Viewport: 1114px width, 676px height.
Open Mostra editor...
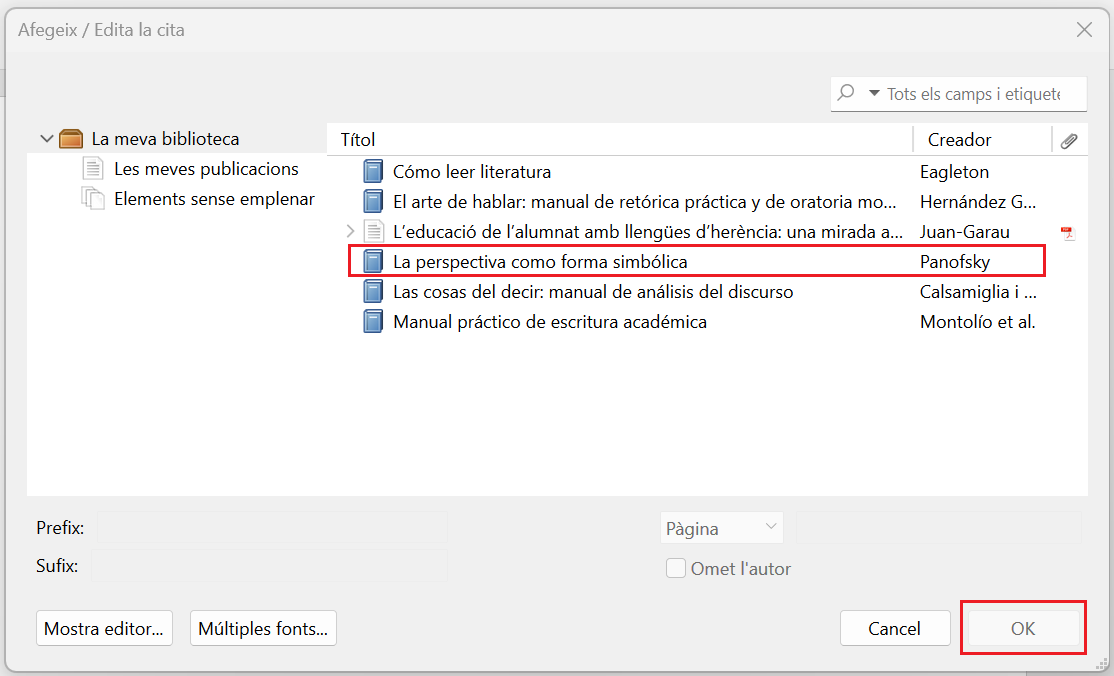click(x=104, y=628)
